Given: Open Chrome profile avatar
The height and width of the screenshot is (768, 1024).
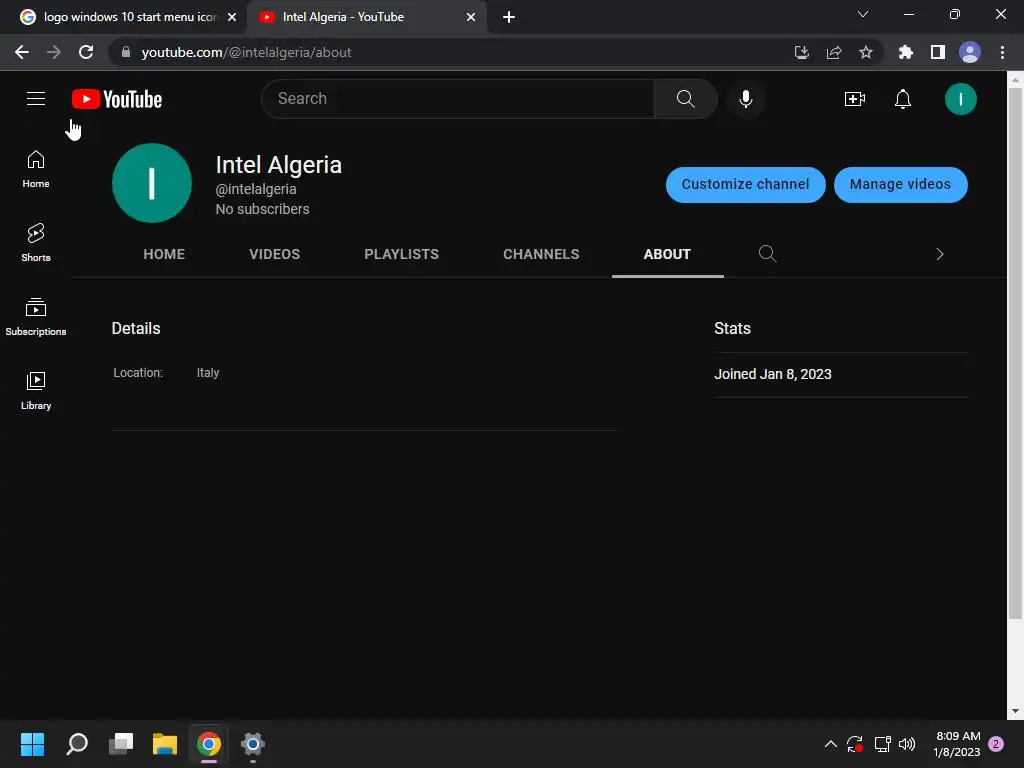Looking at the screenshot, I should [x=970, y=52].
